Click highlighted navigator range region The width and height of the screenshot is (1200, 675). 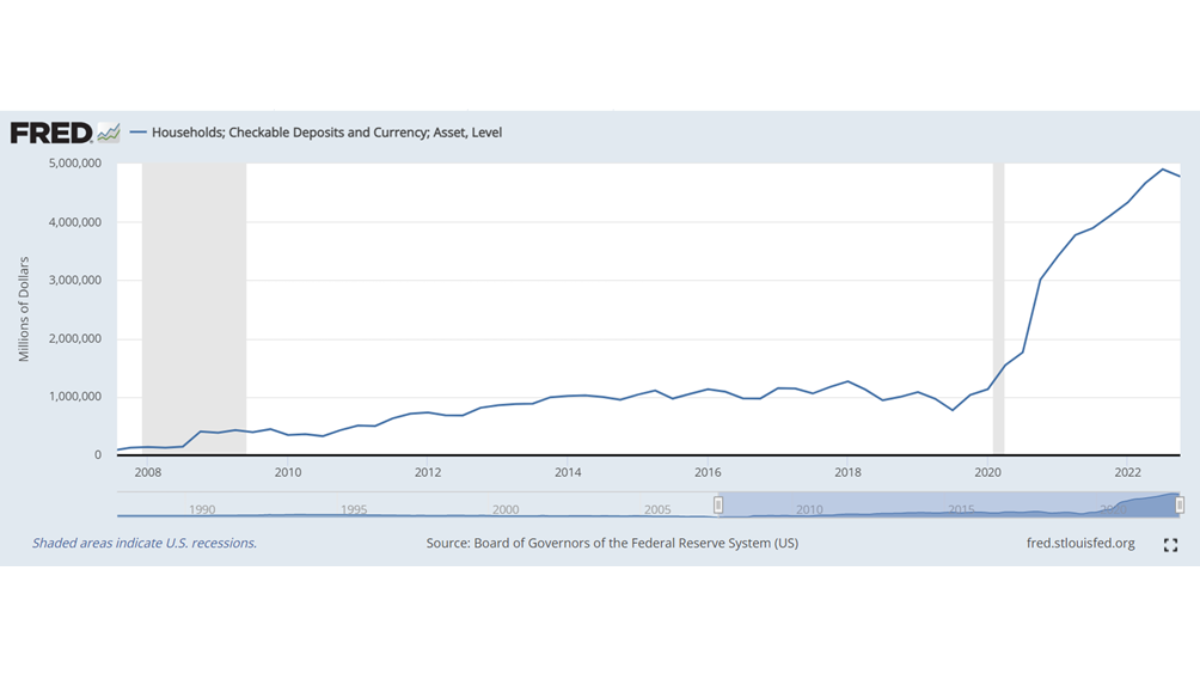click(949, 504)
